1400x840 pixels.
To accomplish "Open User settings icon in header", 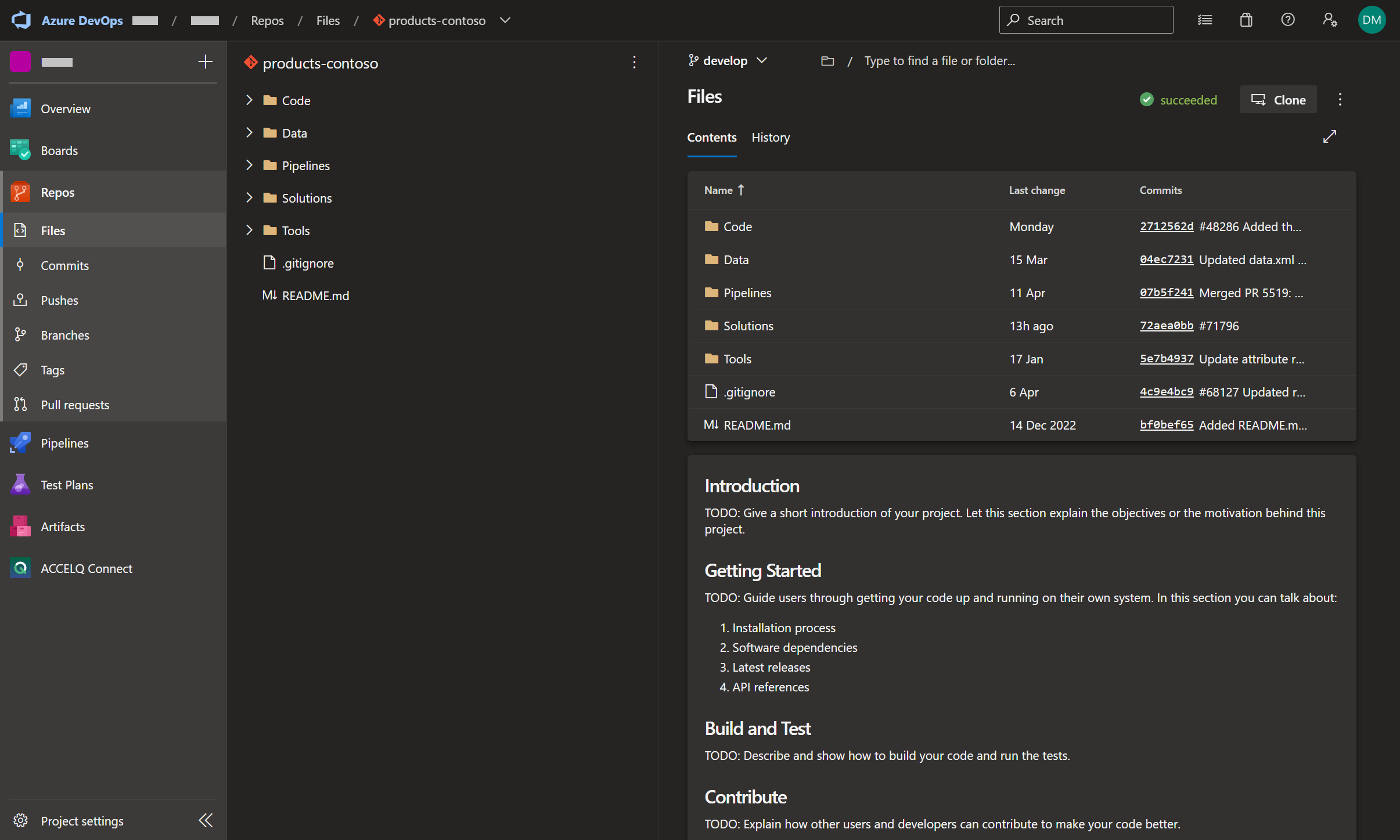I will pyautogui.click(x=1330, y=20).
